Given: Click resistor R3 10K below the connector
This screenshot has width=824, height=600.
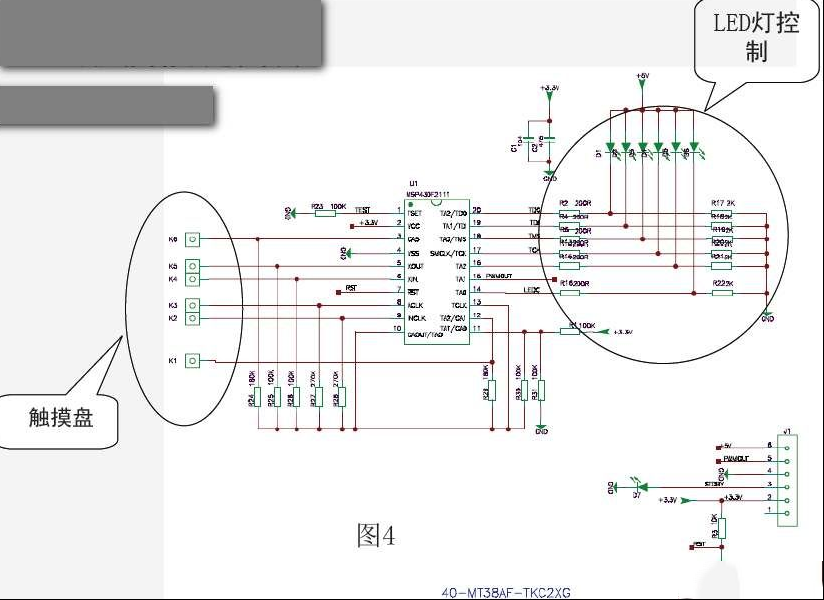Looking at the screenshot, I should 722,528.
